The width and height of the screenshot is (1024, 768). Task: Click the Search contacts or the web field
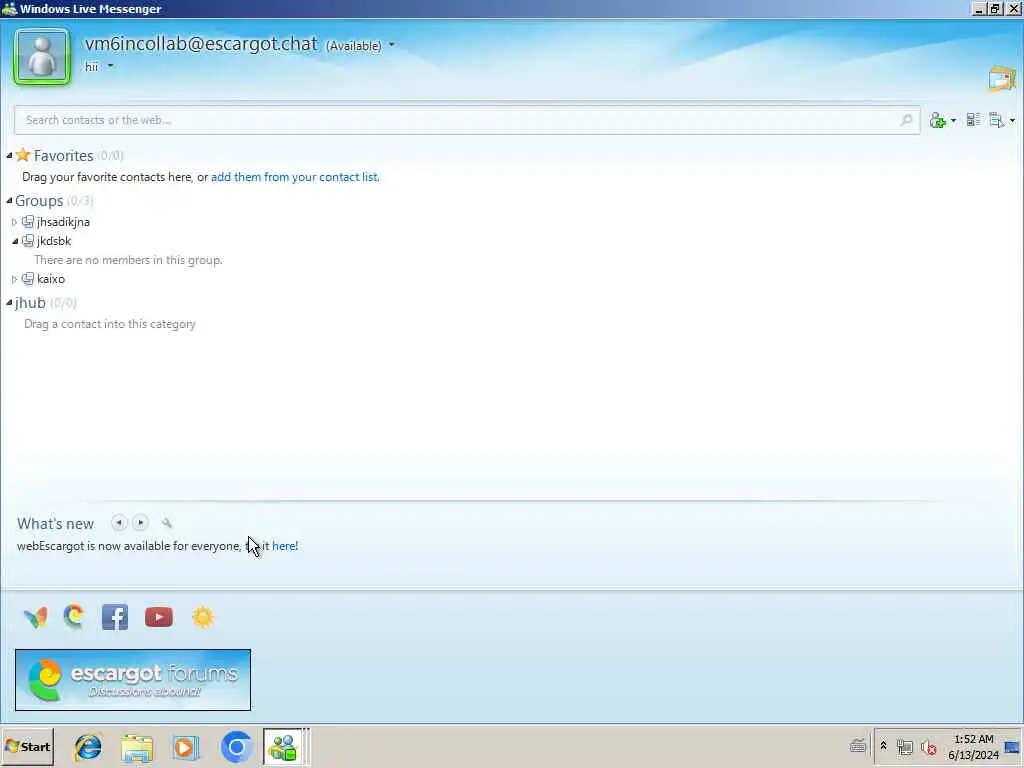click(x=467, y=120)
